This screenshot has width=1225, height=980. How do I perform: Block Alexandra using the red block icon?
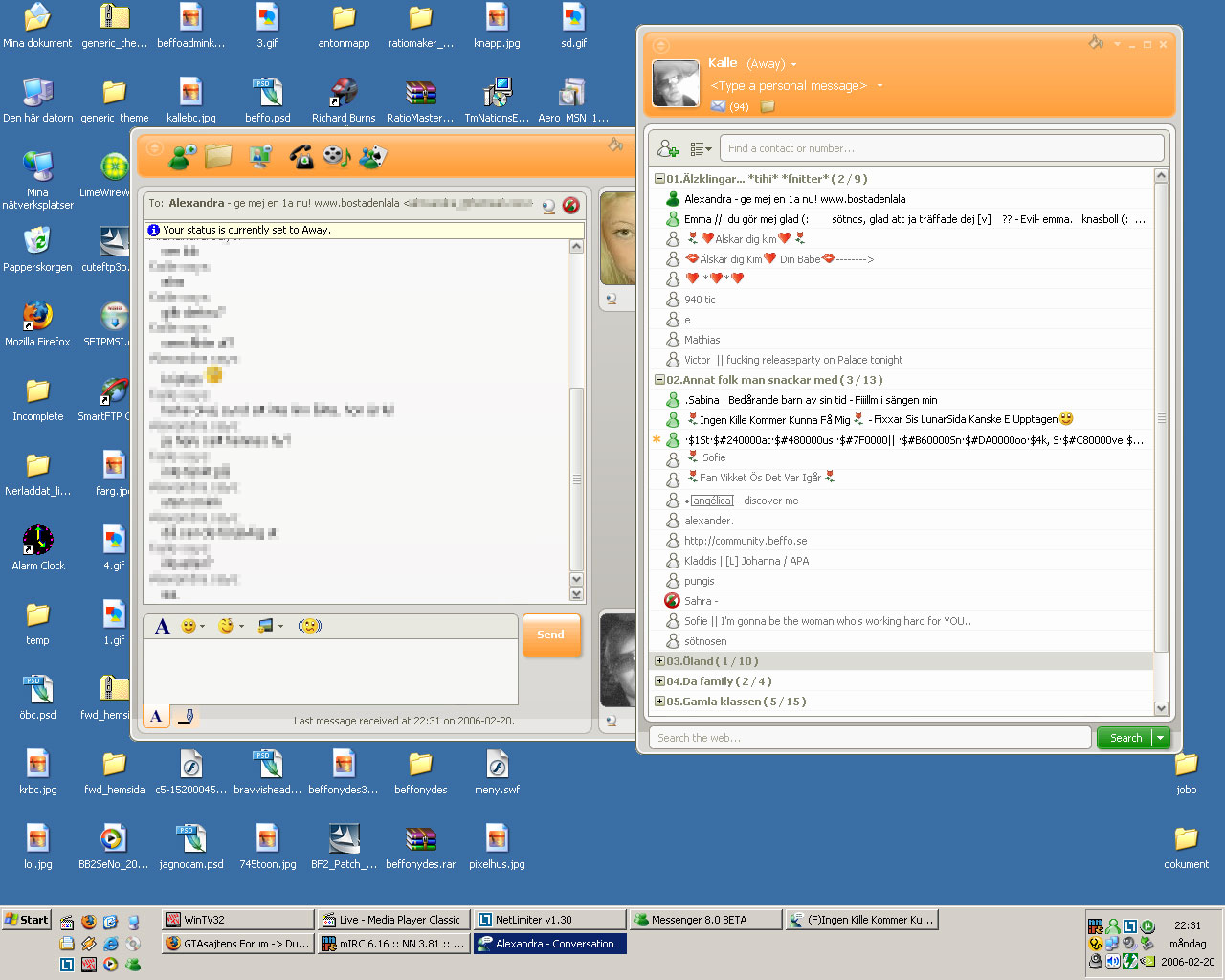coord(571,205)
